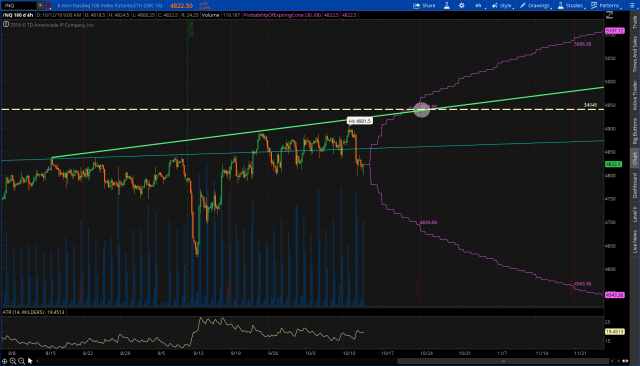The width and height of the screenshot is (640, 366).
Task: Click the magenta 5107.12 axis tag
Action: tap(615, 31)
